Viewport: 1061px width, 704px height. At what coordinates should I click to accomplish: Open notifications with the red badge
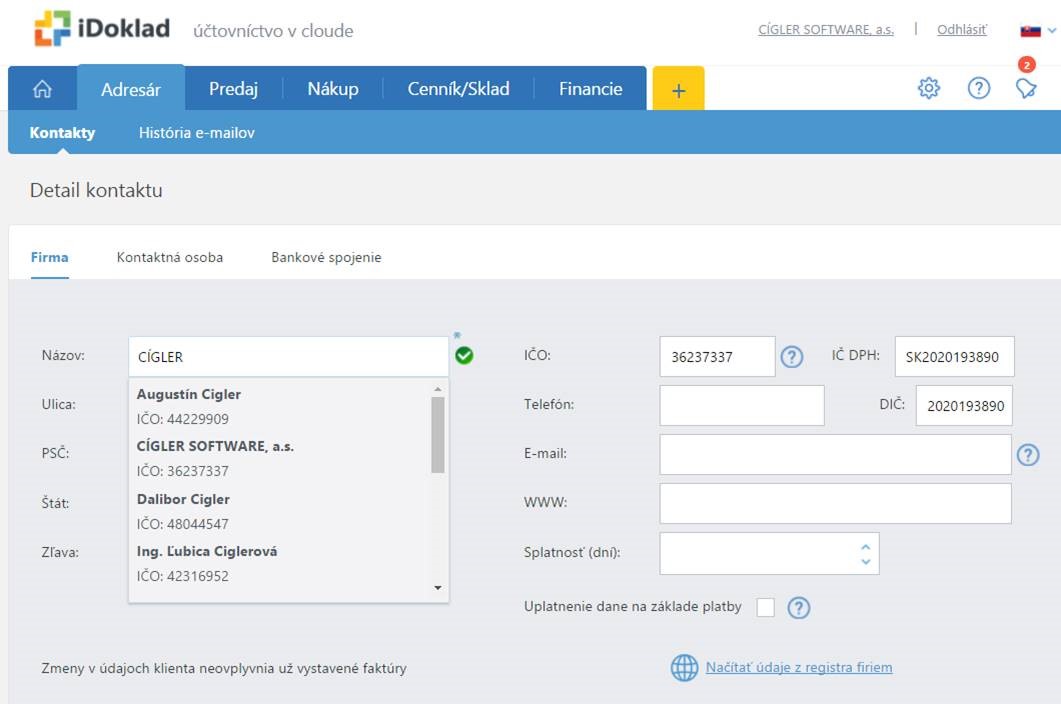pyautogui.click(x=1025, y=88)
